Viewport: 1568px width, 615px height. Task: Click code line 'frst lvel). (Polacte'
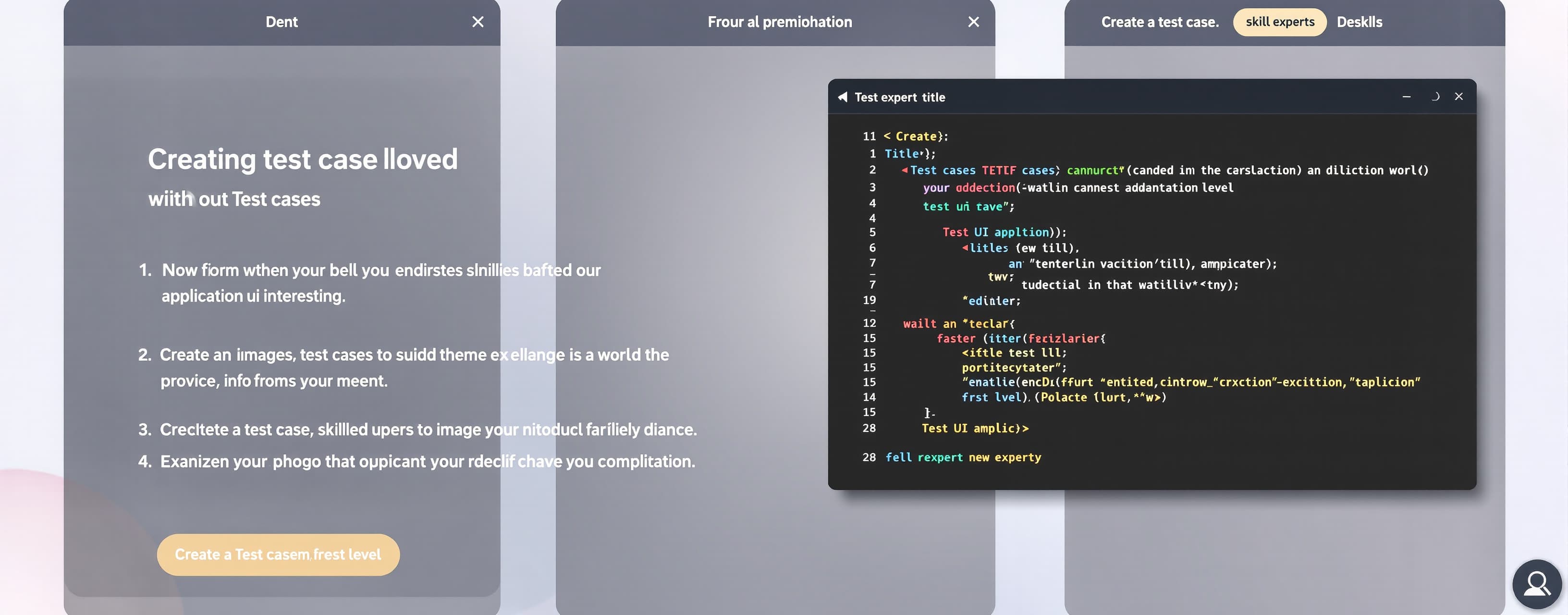pos(1064,397)
